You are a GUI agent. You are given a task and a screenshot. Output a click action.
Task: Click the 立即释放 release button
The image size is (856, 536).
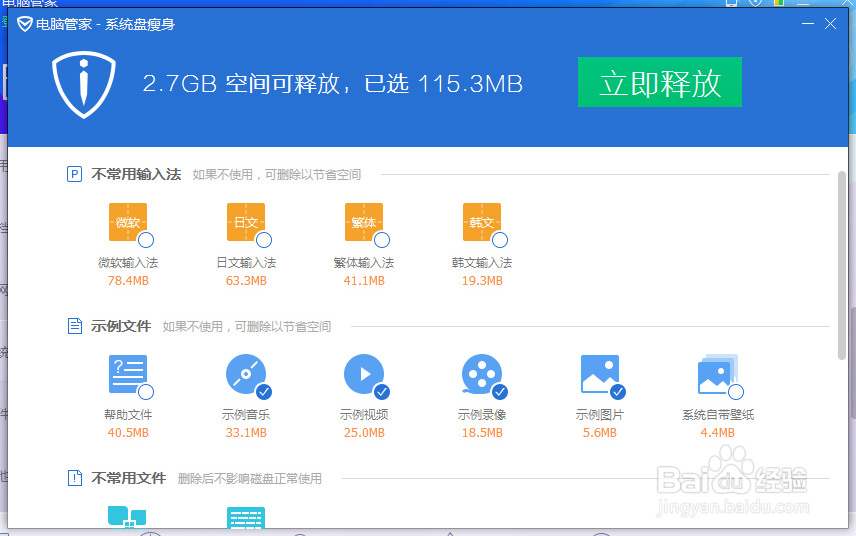pyautogui.click(x=659, y=82)
